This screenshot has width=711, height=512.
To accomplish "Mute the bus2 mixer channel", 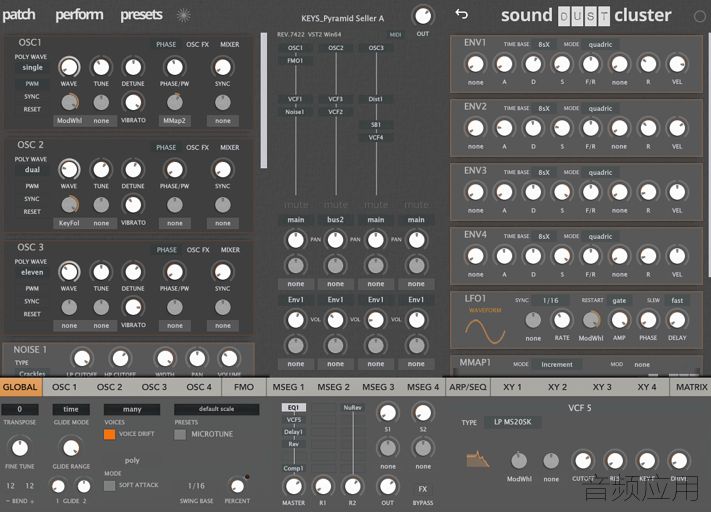I will 336,205.
